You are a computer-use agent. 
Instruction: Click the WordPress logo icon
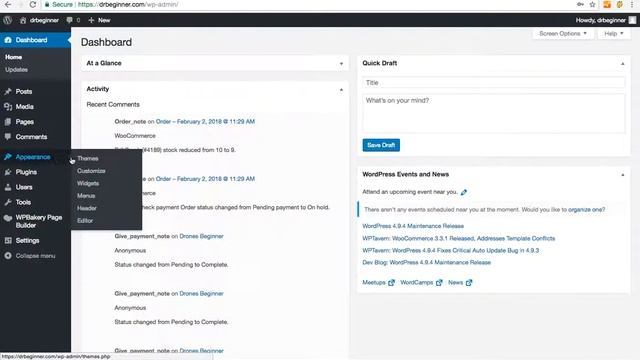click(x=7, y=20)
